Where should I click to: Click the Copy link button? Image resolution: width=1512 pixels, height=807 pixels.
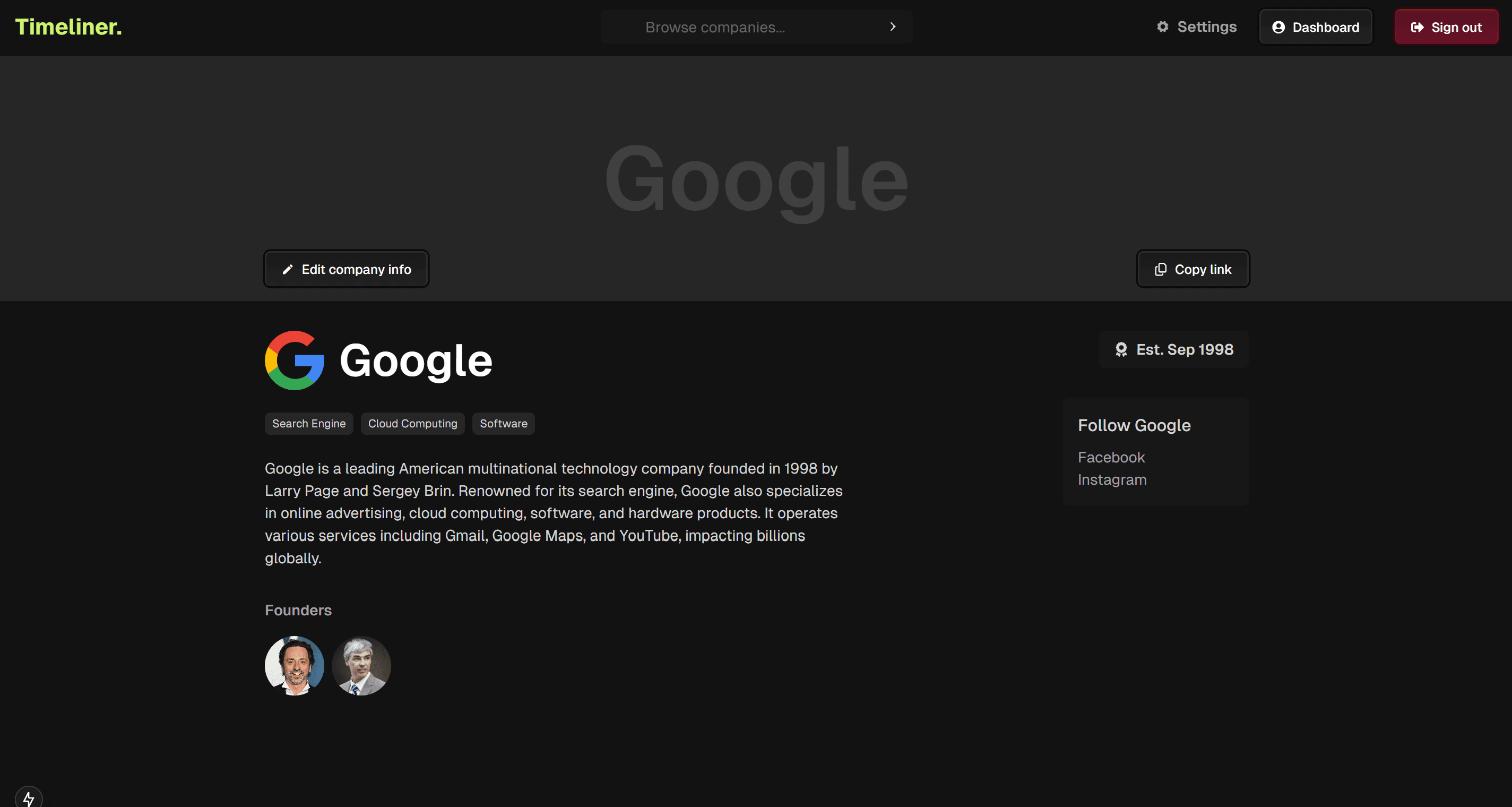click(1193, 269)
